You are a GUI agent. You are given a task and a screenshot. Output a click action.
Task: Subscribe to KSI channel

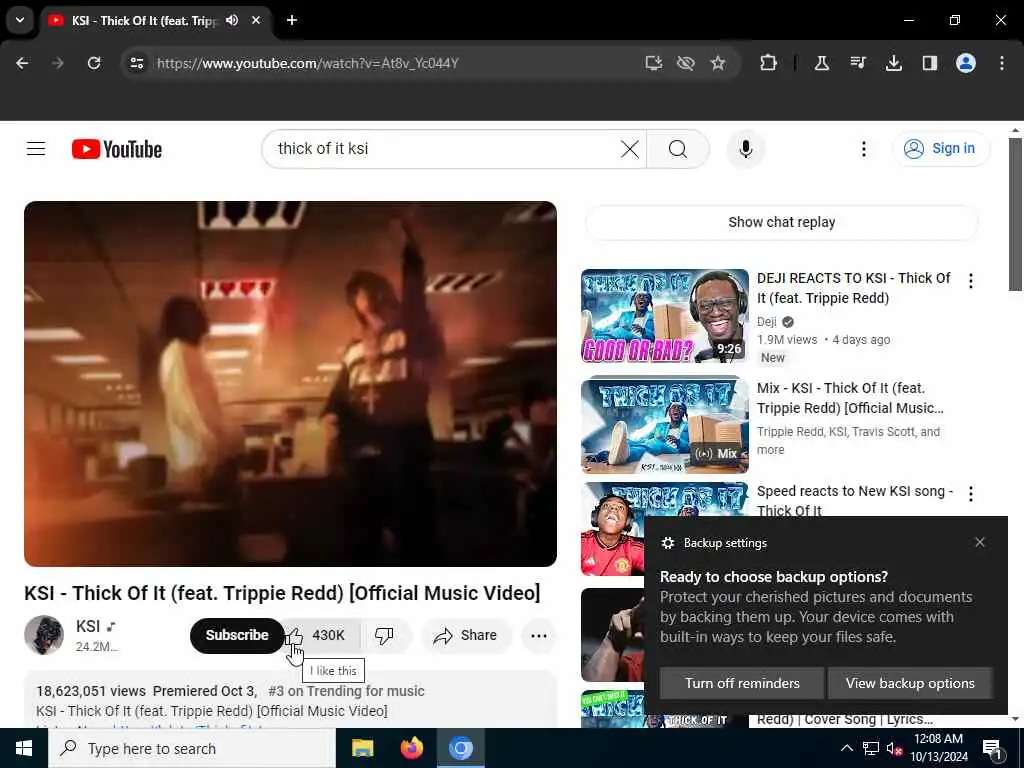(x=236, y=635)
